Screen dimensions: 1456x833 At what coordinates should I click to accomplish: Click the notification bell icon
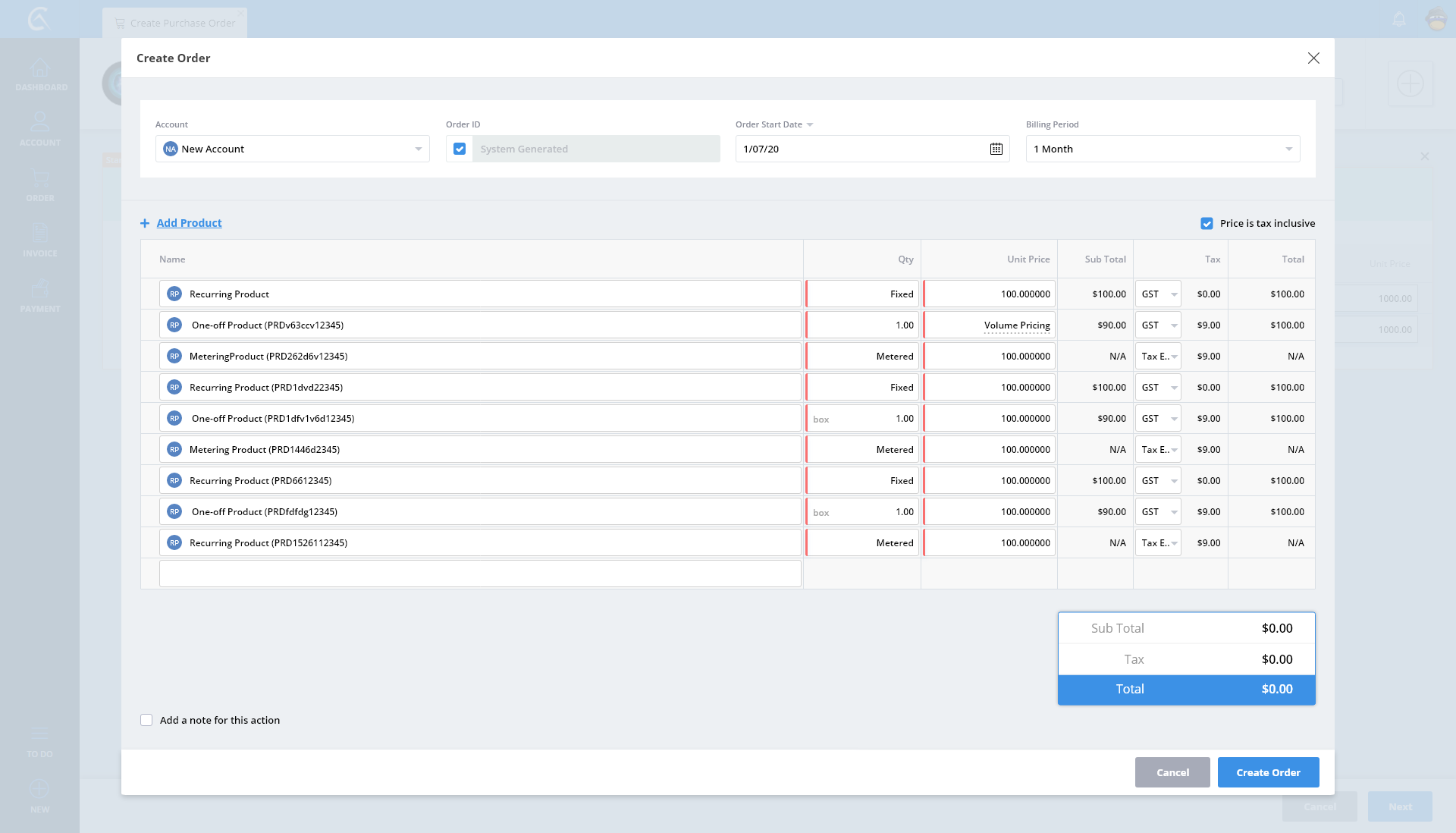point(1399,20)
